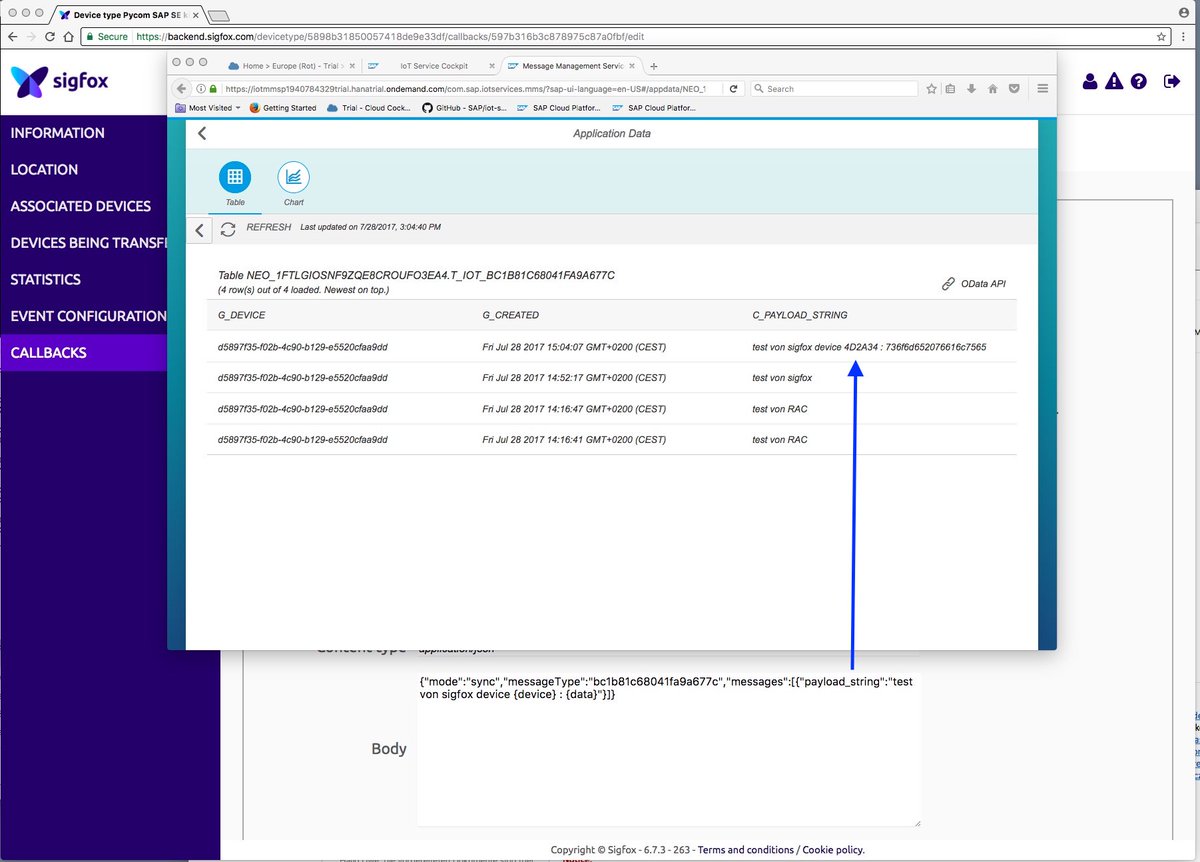
Task: Click Firefox reload button
Action: click(x=734, y=89)
